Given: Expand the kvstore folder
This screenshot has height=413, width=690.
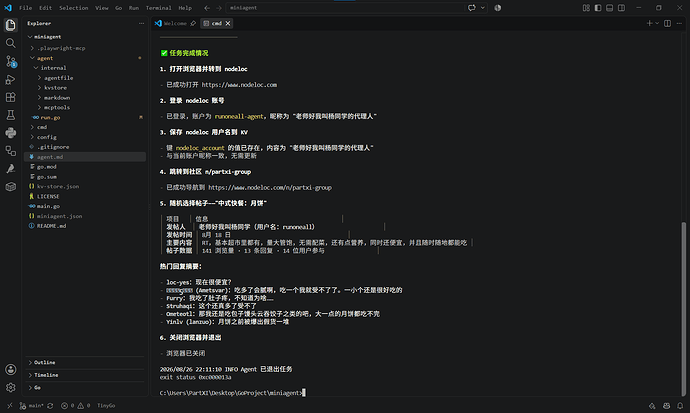Looking at the screenshot, I should [x=39, y=88].
